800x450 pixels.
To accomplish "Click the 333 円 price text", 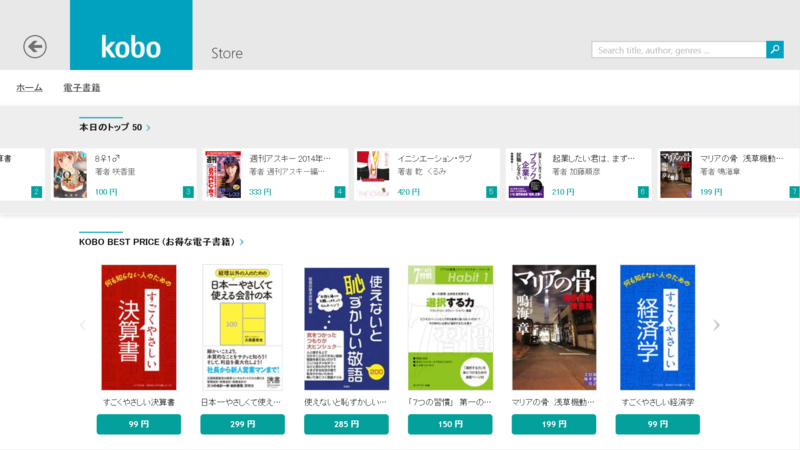I will (x=260, y=192).
